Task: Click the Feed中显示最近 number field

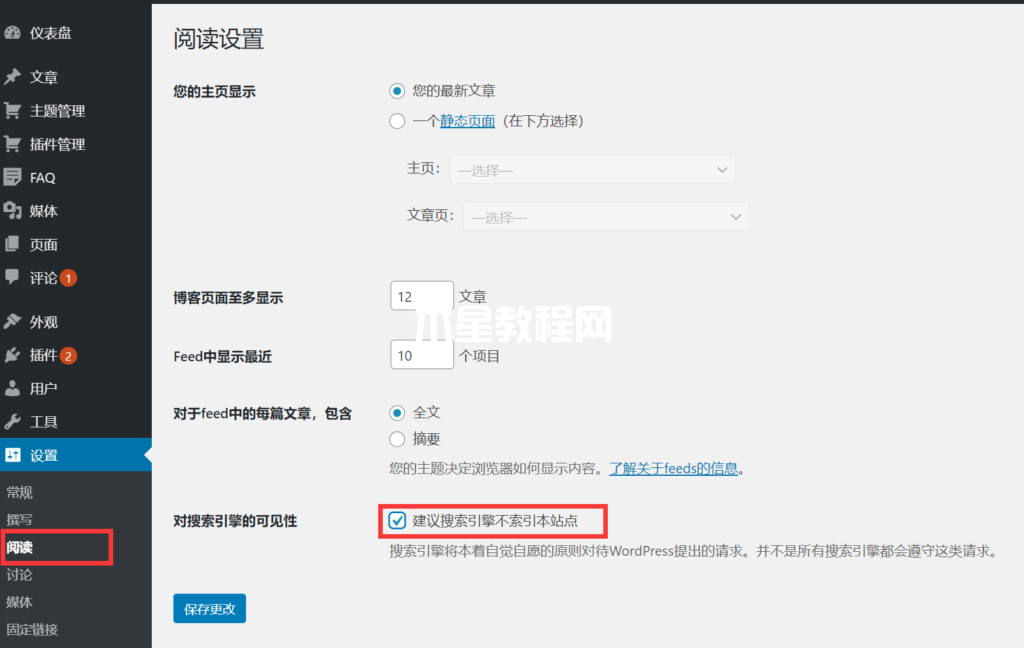Action: (x=422, y=355)
